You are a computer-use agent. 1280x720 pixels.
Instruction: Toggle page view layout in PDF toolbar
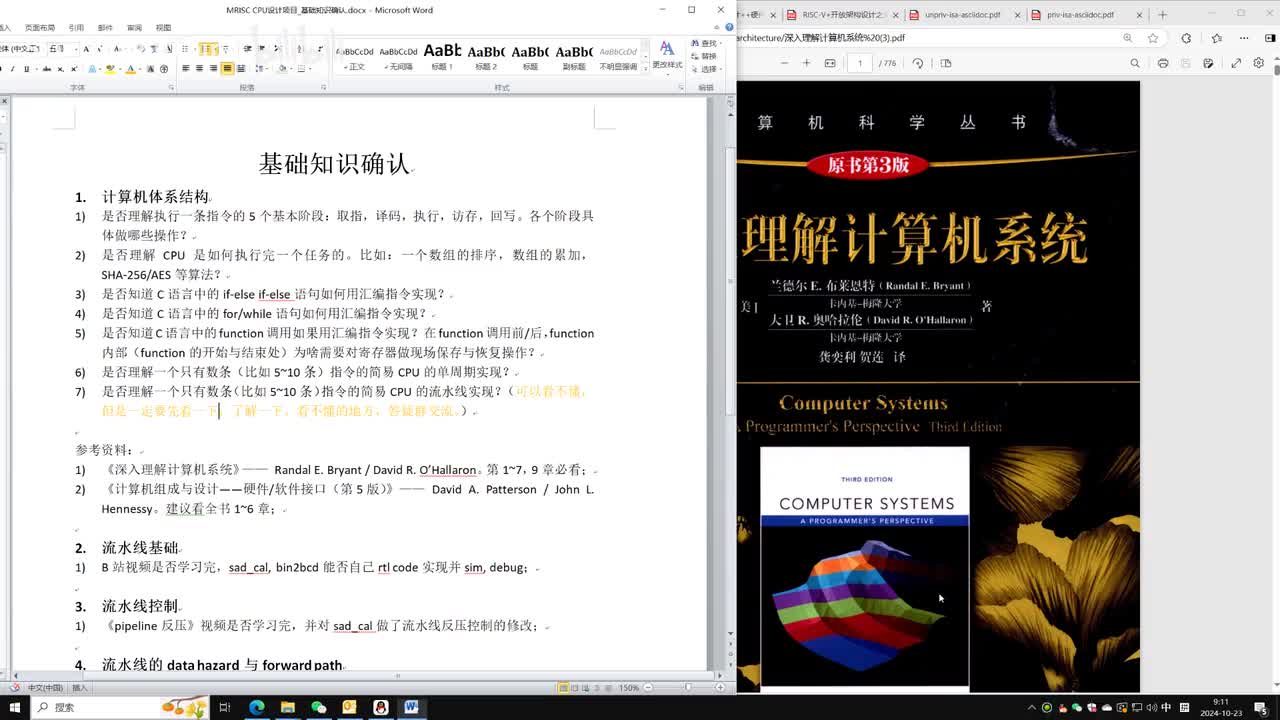click(945, 63)
